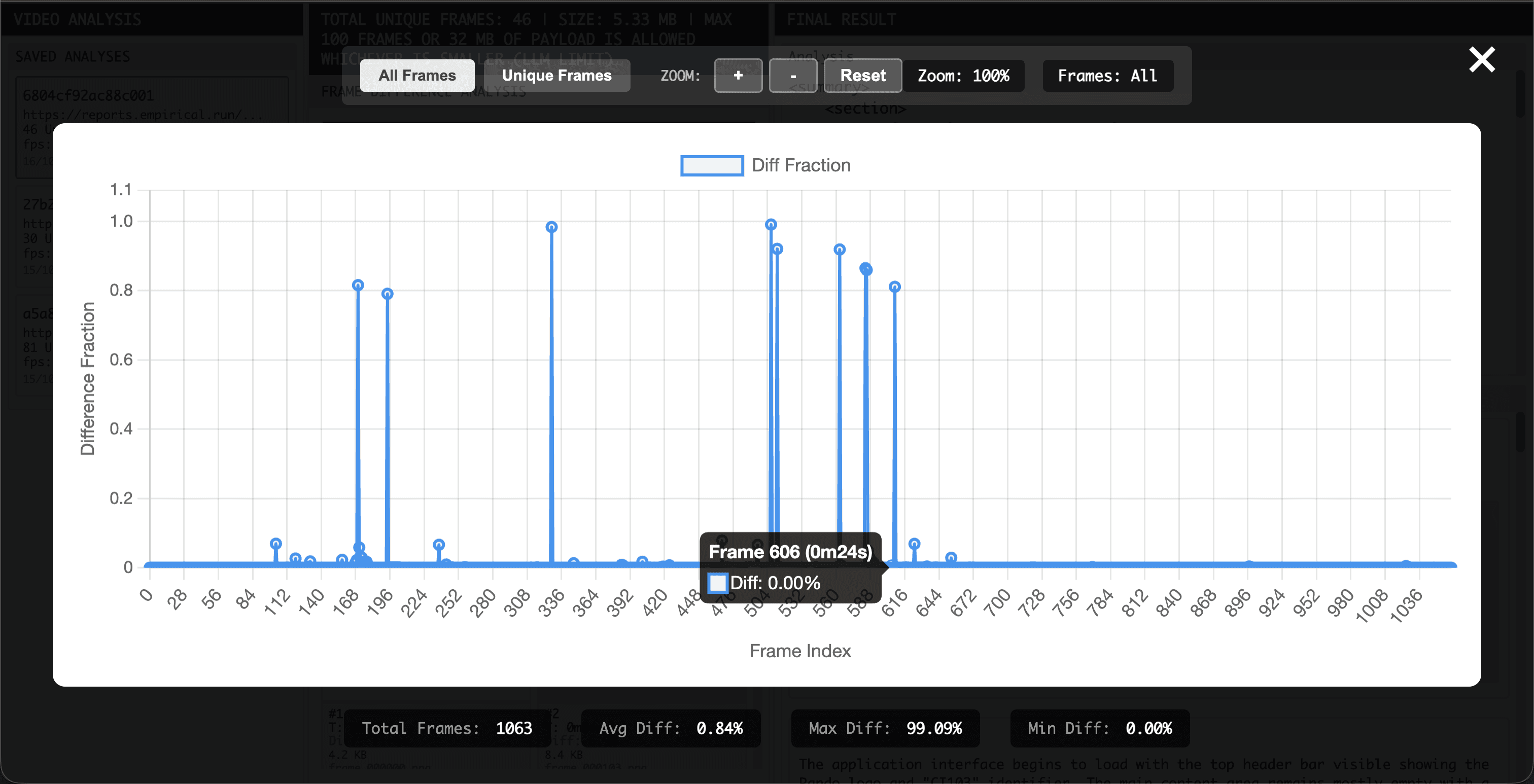Click the Diff Fraction legend color swatch

(x=711, y=165)
